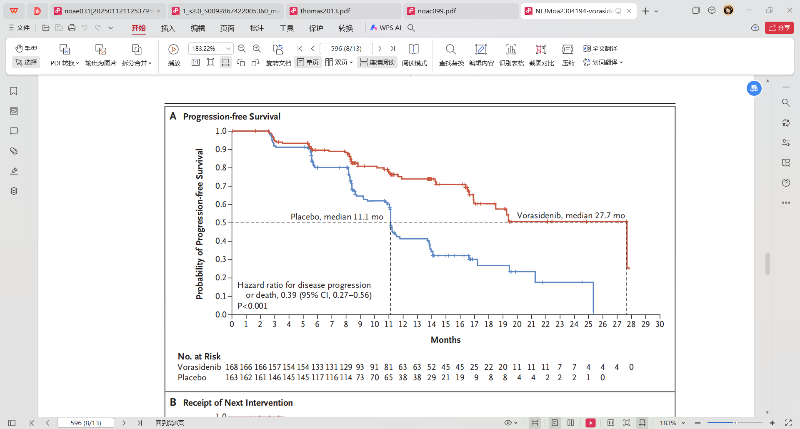Toggle fit width view icon
Viewport: 800px width, 429px height.
pos(225,62)
